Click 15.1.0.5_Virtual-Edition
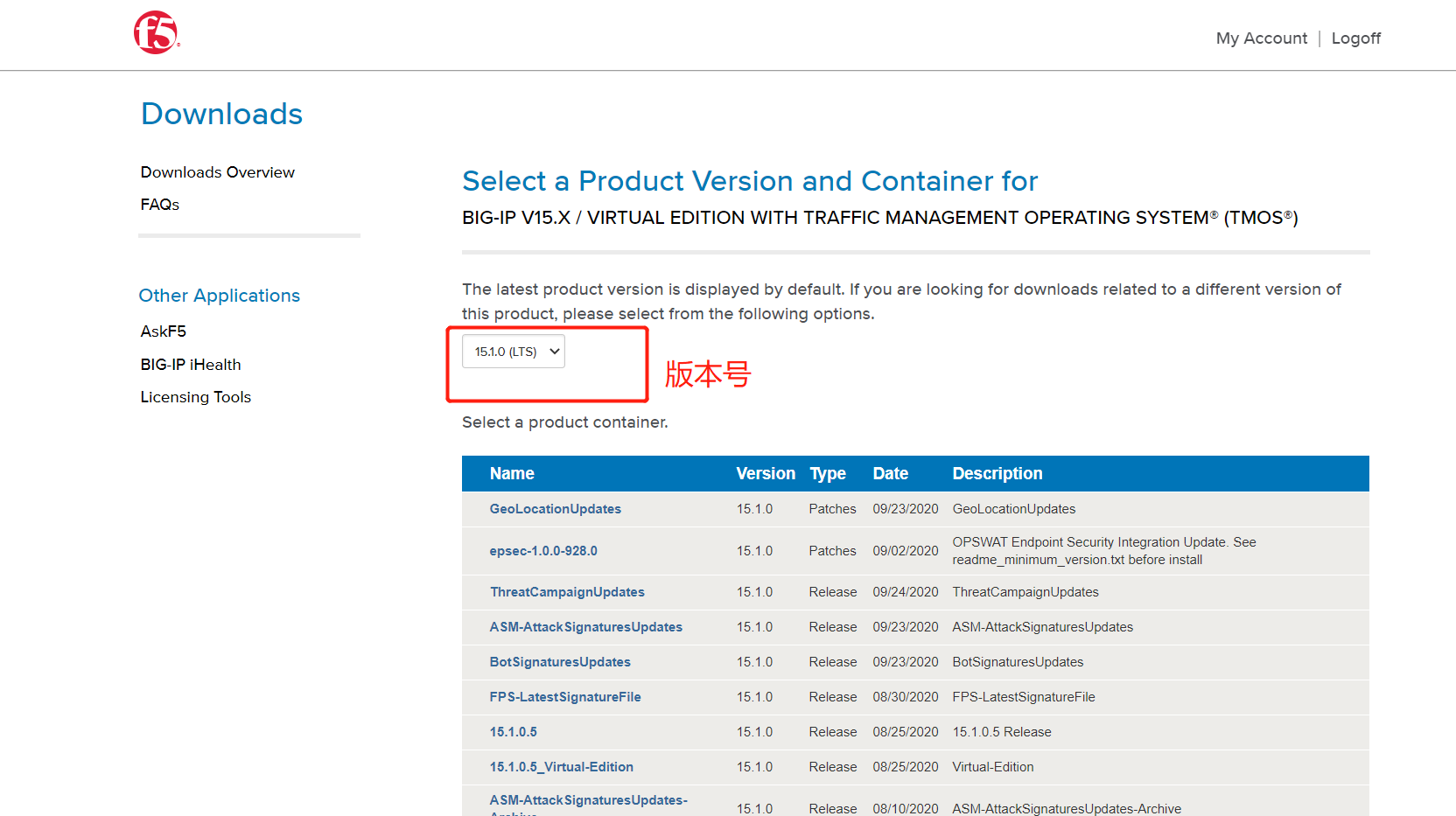The image size is (1456, 816). [x=561, y=767]
